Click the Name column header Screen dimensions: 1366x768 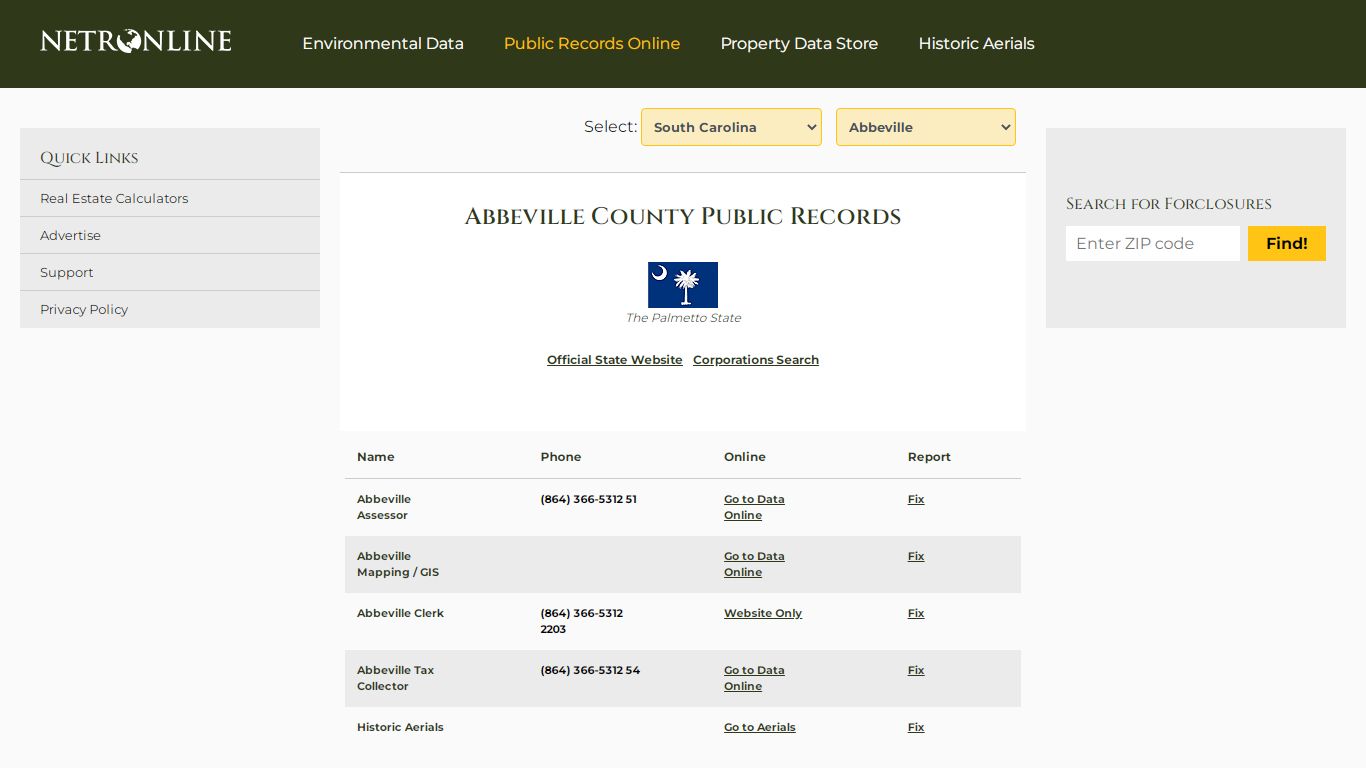376,457
